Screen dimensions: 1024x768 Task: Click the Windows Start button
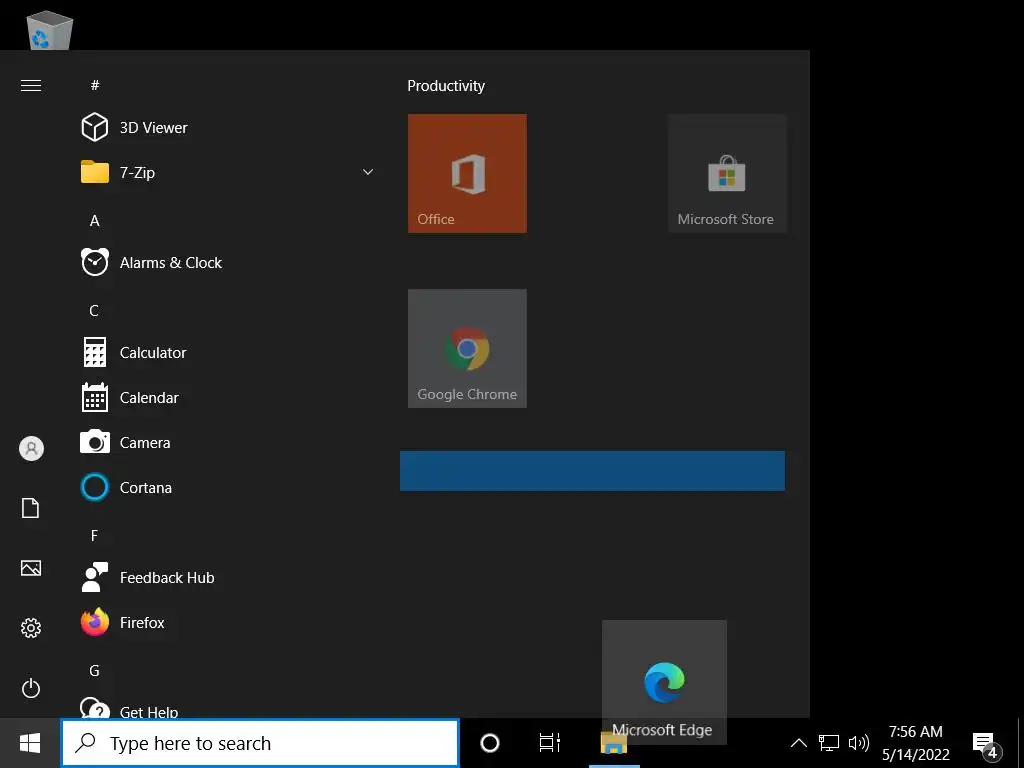click(30, 743)
